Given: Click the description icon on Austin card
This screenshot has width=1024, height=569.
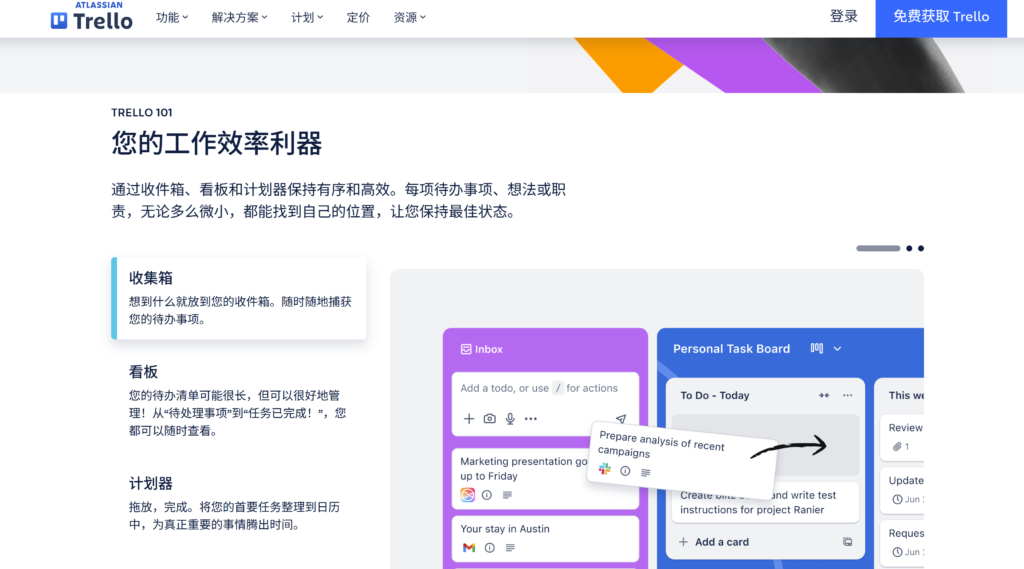Looking at the screenshot, I should [510, 548].
